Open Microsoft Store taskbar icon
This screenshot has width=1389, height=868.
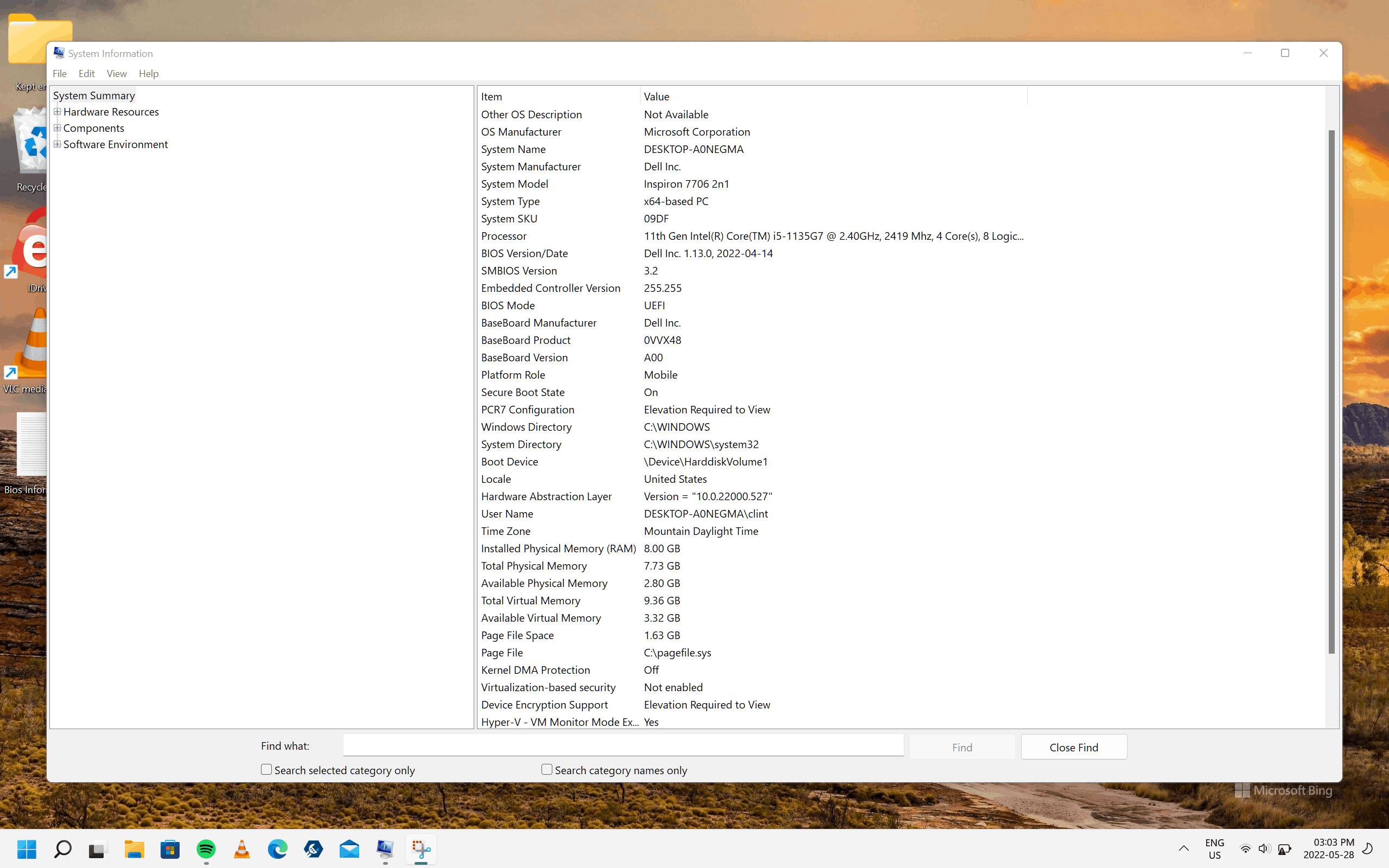(170, 848)
